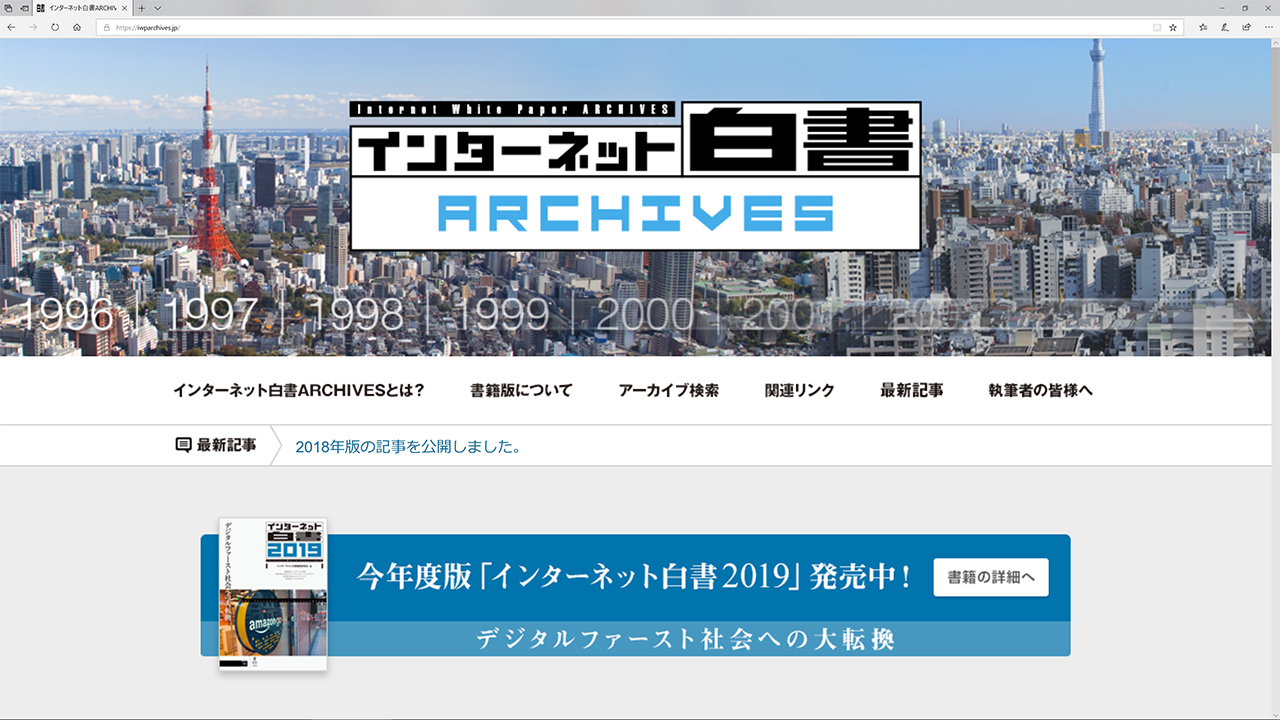Open a new tab with plus button

click(x=142, y=7)
